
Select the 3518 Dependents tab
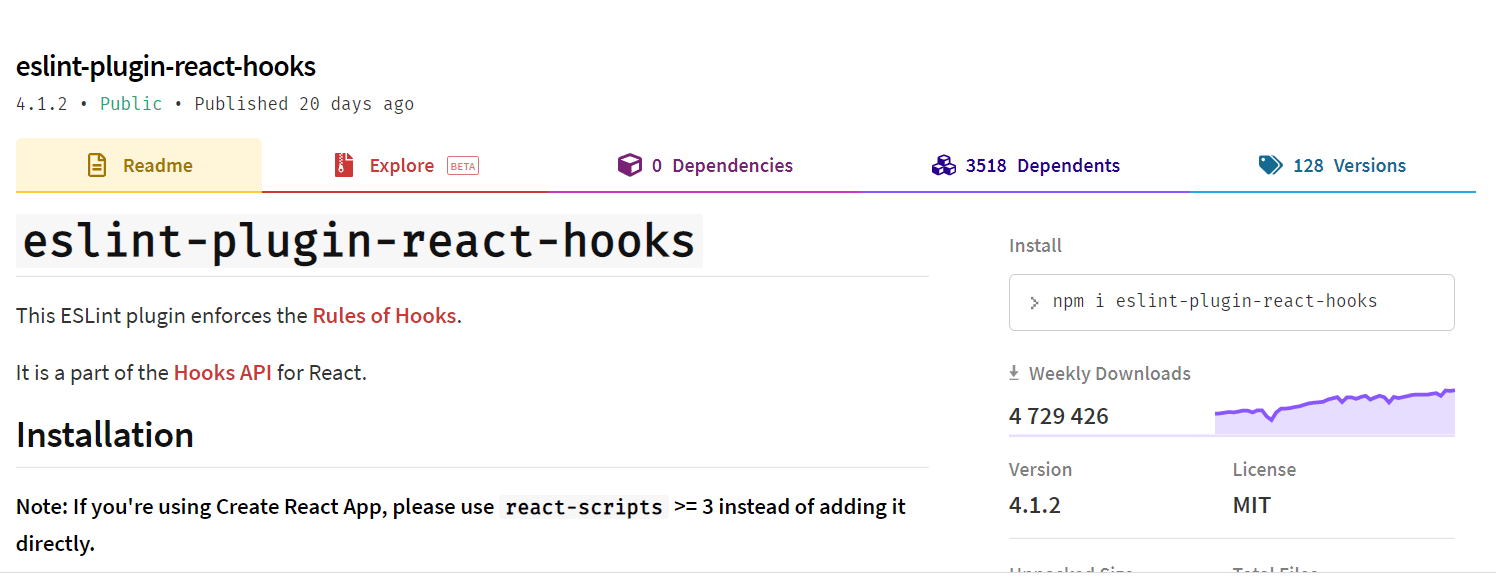[1044, 165]
